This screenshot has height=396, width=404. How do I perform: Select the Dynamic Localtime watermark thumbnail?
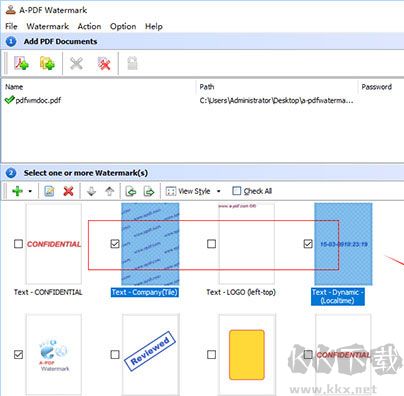coord(343,244)
